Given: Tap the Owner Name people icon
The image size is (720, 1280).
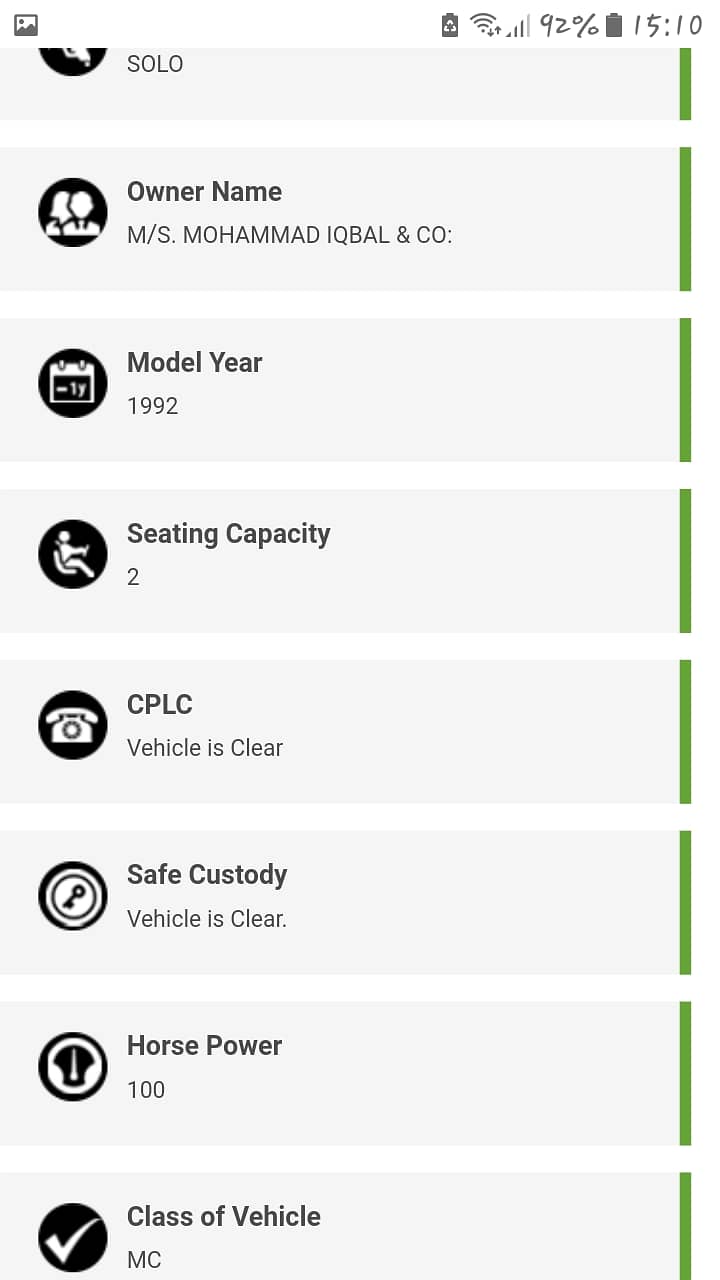Looking at the screenshot, I should pos(73,212).
